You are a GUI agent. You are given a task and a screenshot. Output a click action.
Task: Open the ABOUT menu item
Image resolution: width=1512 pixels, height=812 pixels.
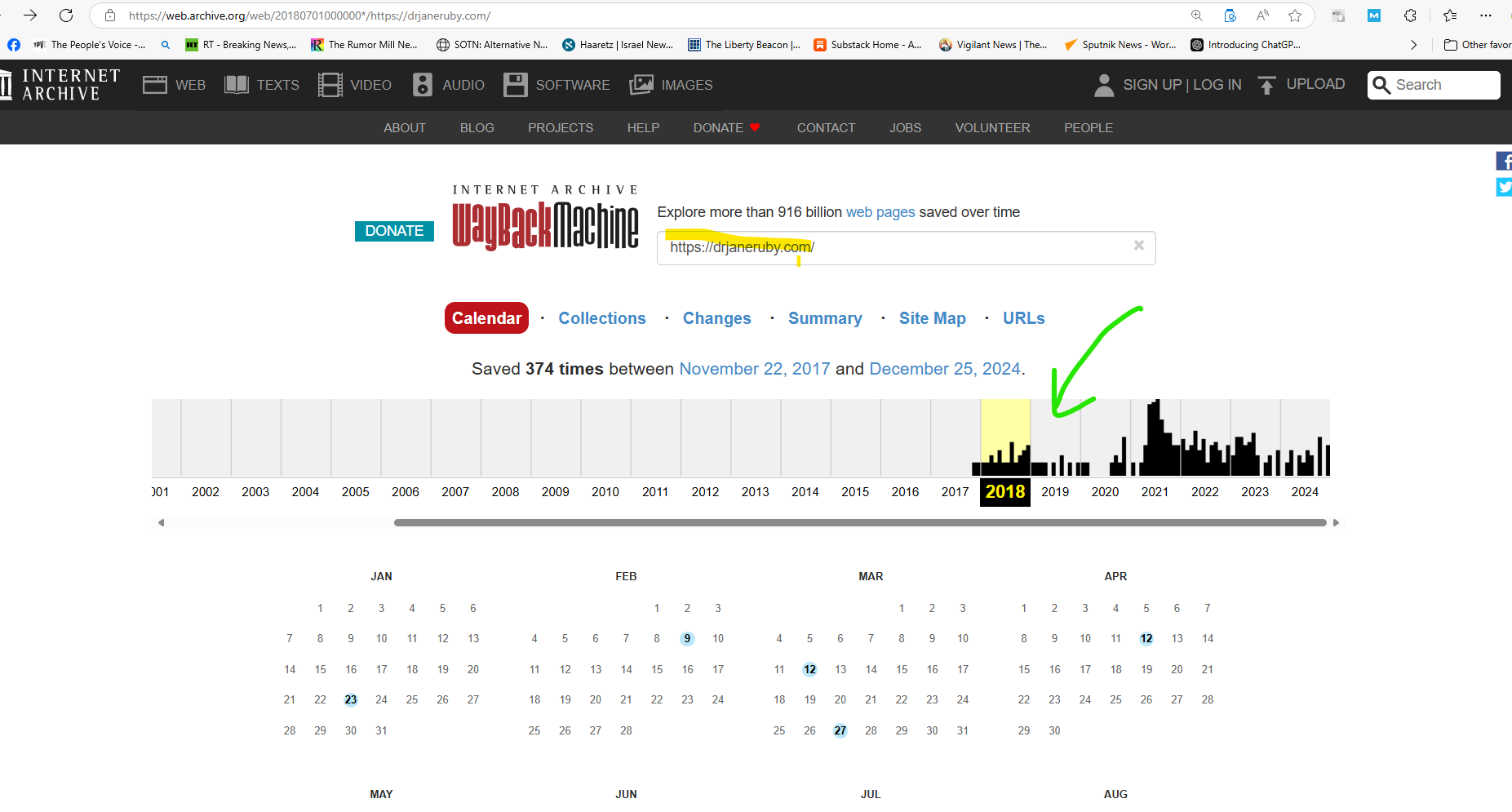pyautogui.click(x=405, y=128)
